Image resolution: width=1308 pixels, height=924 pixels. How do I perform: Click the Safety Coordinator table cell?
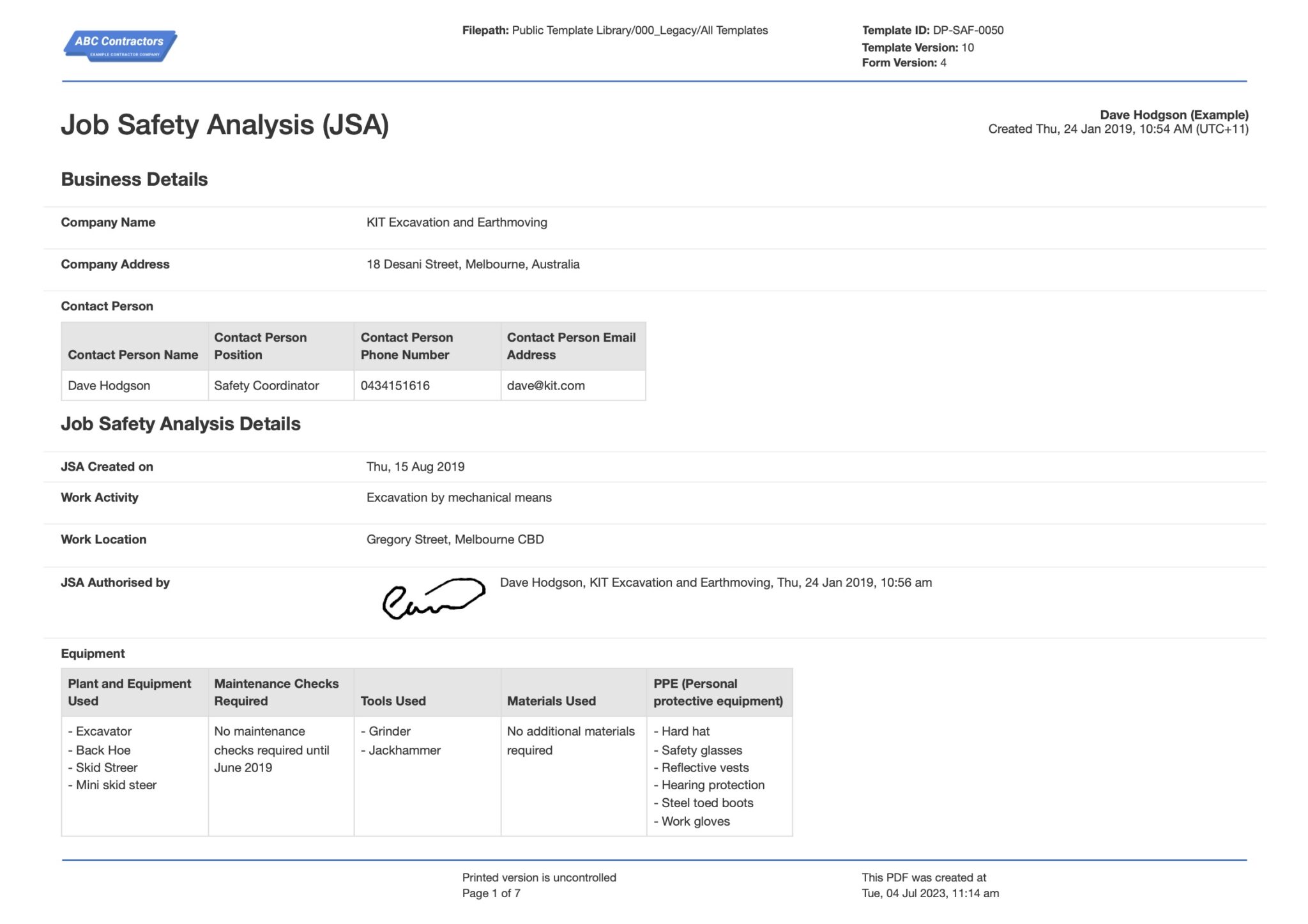266,386
